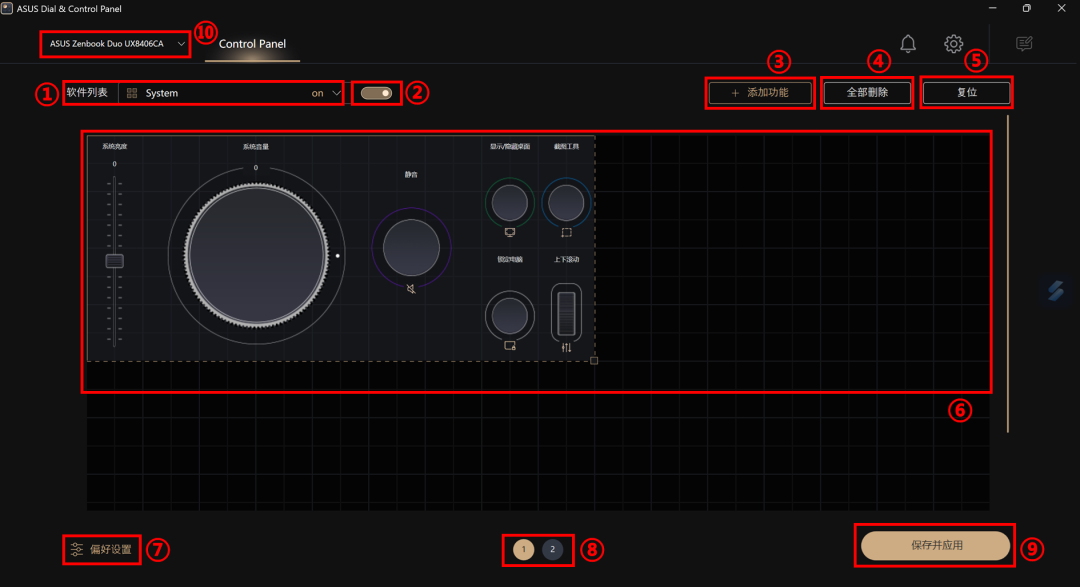This screenshot has height=587, width=1080.
Task: Expand the System software list dropdown
Action: tap(231, 93)
